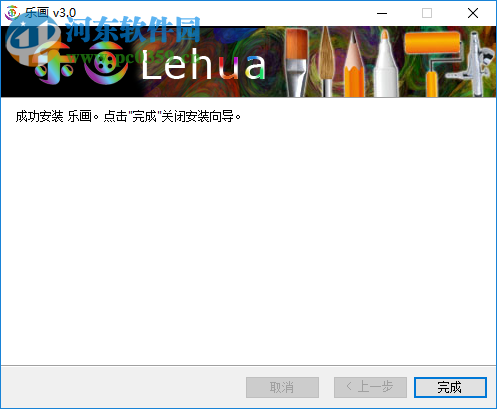497x409 pixels.
Task: Click the disabled maximize button
Action: (427, 13)
